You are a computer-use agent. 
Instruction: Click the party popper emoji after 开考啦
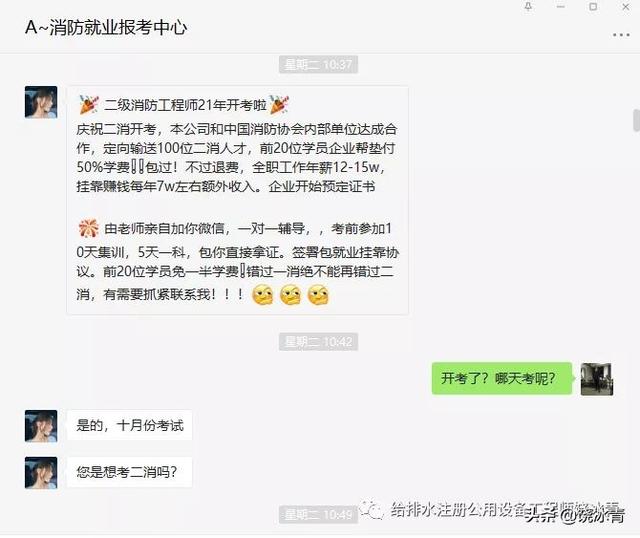click(279, 104)
